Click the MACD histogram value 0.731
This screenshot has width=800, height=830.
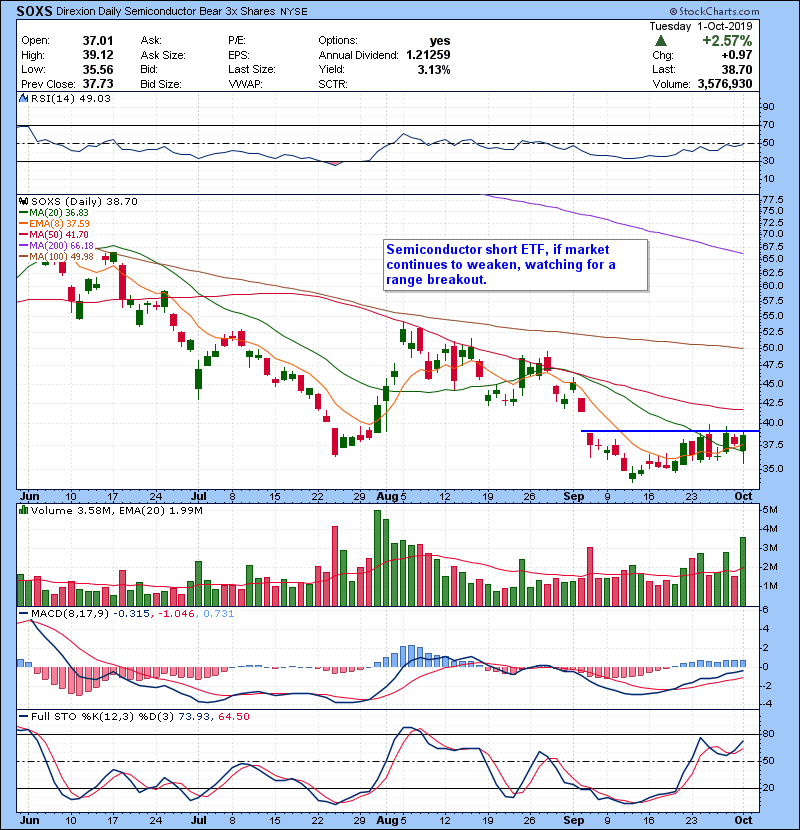[x=218, y=614]
